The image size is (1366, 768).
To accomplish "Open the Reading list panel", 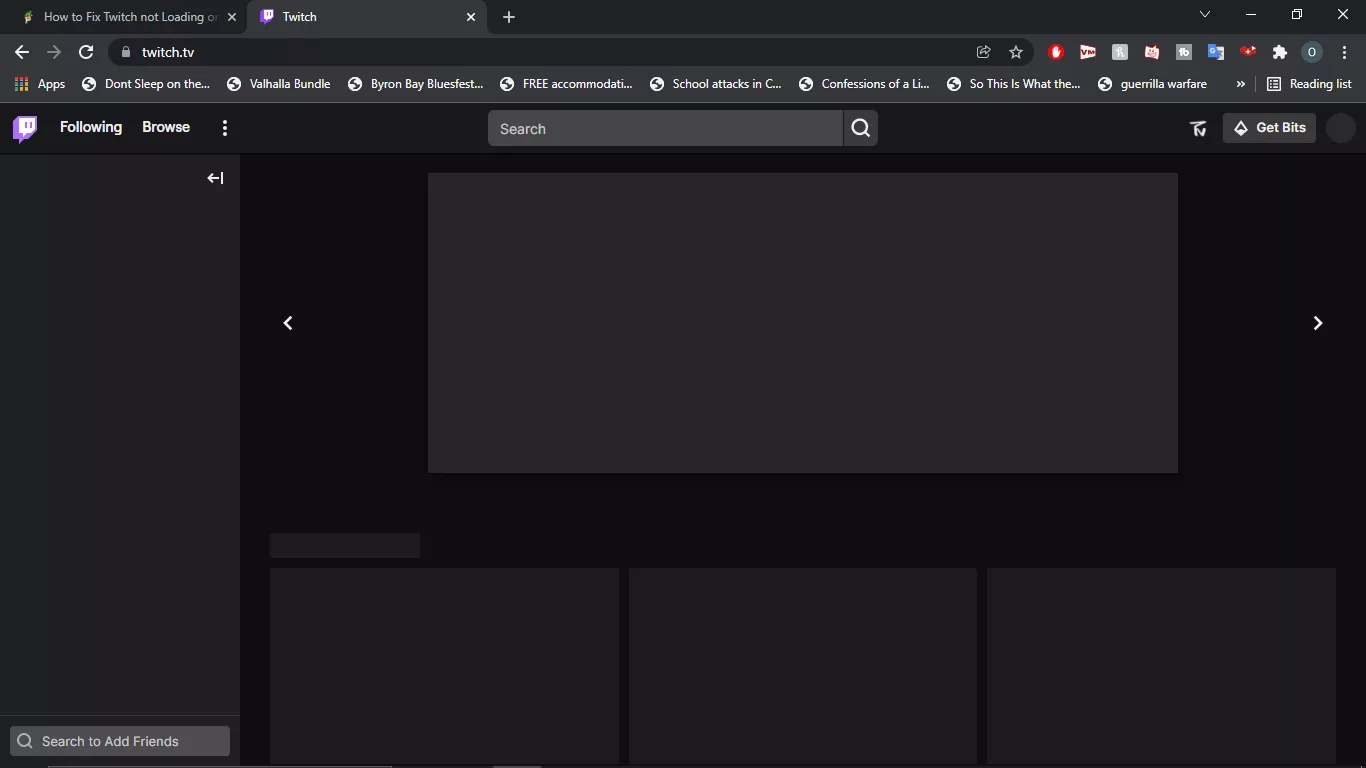I will pos(1309,84).
